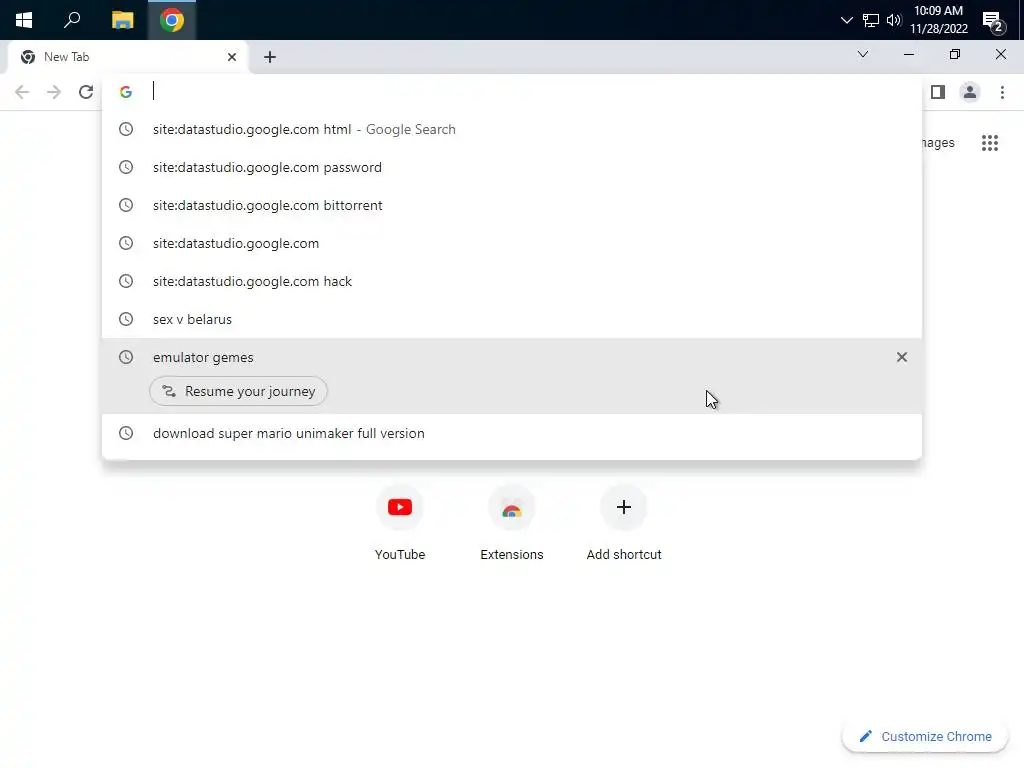The width and height of the screenshot is (1024, 768).
Task: Open the Windows Start menu
Action: coord(24,20)
